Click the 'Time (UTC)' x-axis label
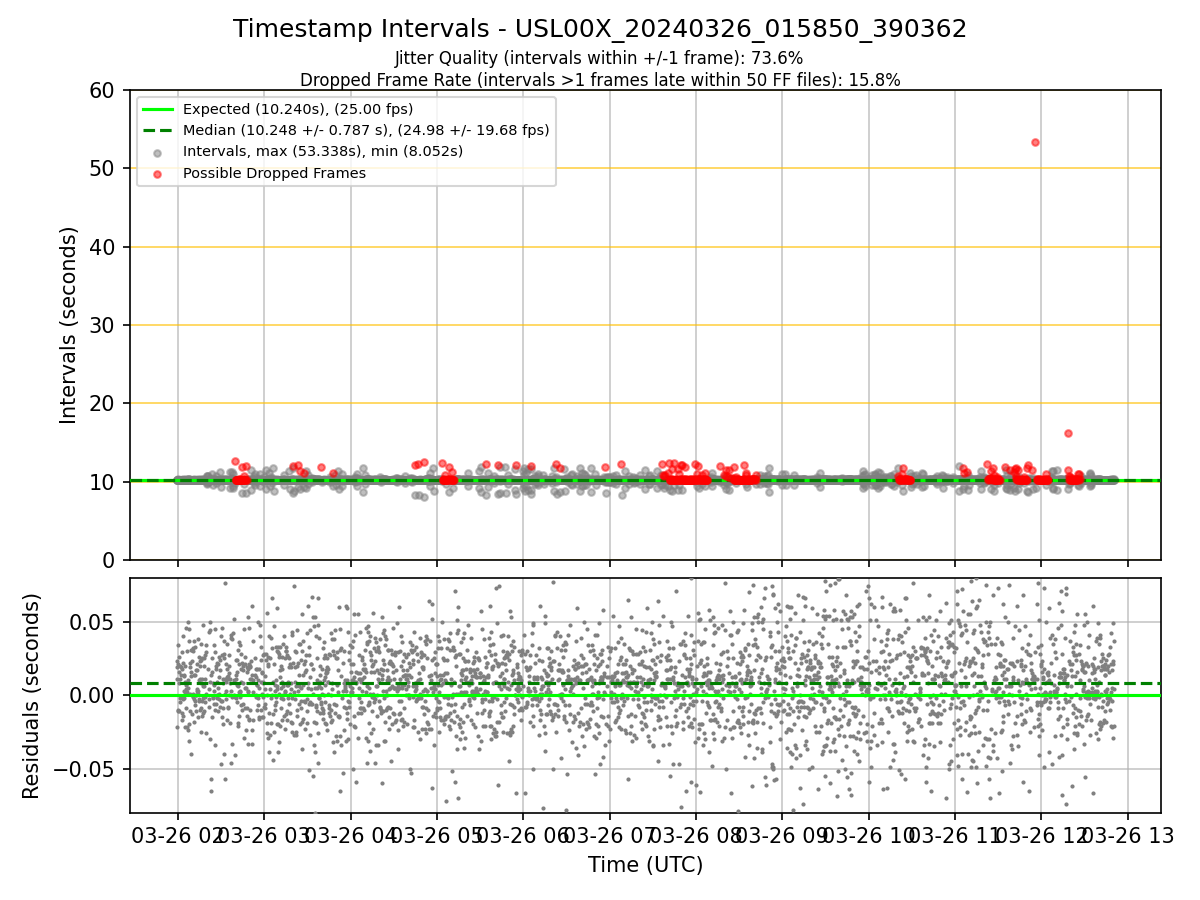 click(645, 865)
